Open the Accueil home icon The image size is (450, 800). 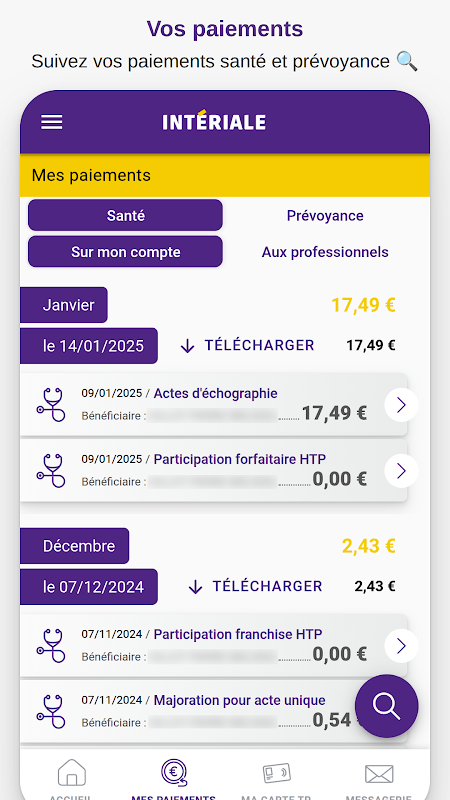[72, 772]
